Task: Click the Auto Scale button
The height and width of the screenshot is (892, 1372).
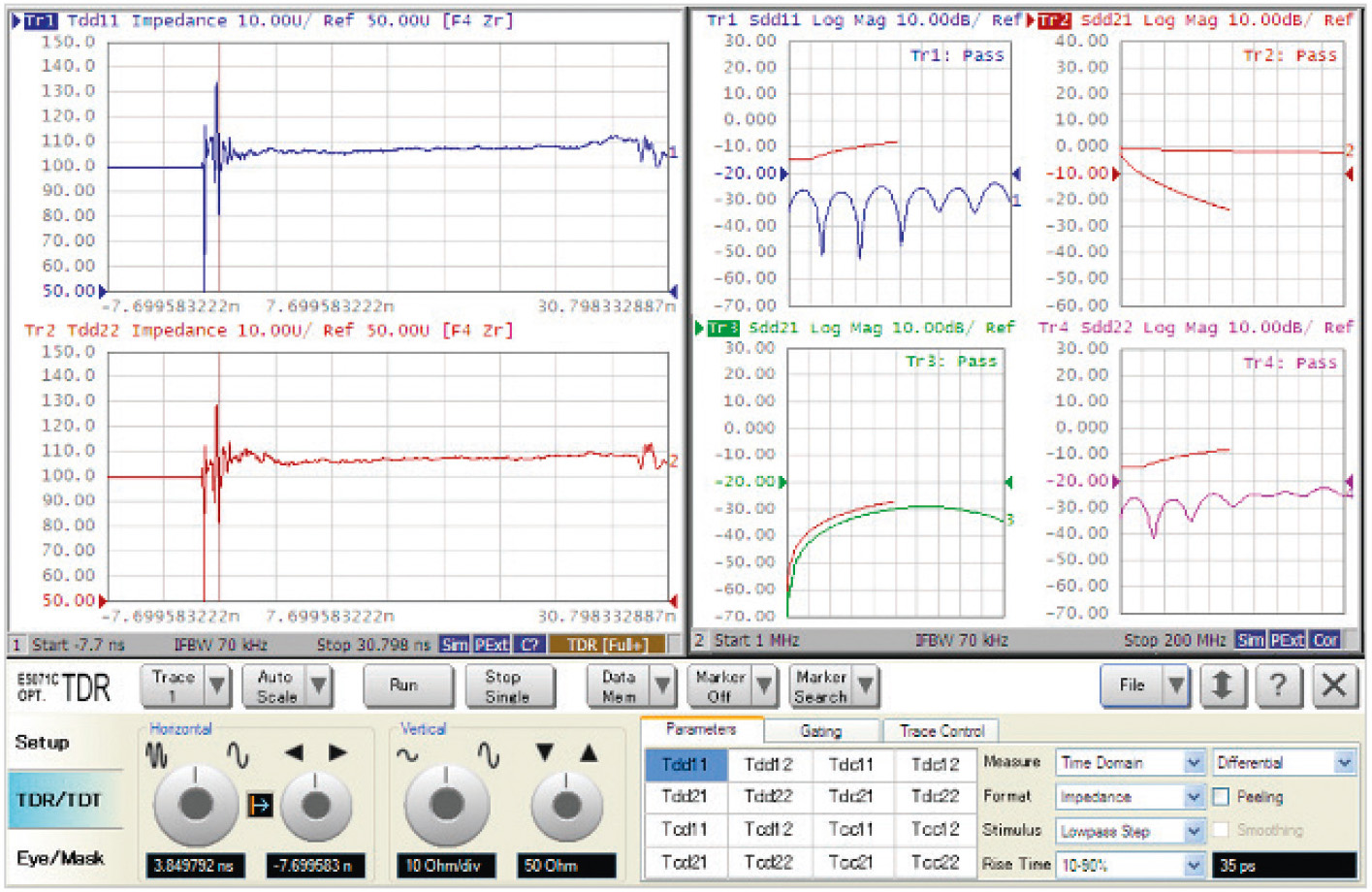Action: tap(276, 686)
